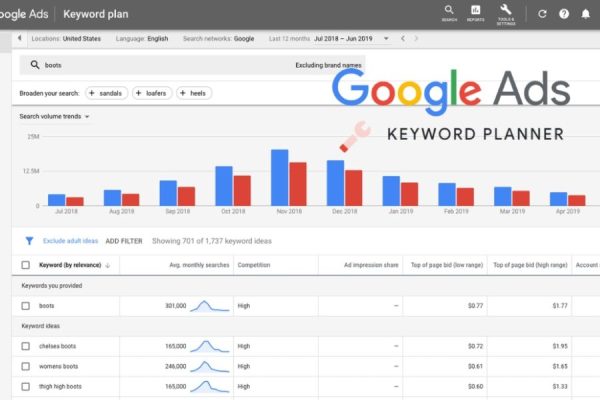
Task: Click the Exclude adult ideas filter link
Action: click(71, 241)
